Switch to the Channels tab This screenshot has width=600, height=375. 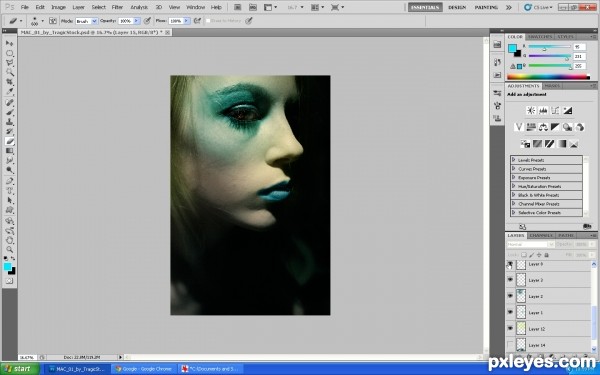point(542,235)
